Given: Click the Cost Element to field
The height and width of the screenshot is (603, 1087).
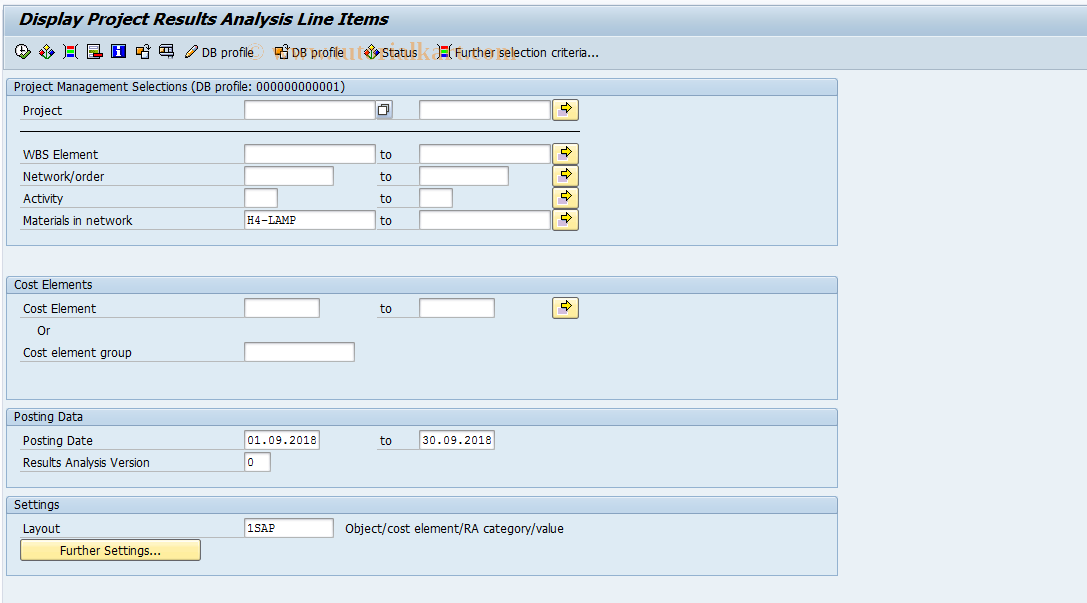Looking at the screenshot, I should 457,308.
